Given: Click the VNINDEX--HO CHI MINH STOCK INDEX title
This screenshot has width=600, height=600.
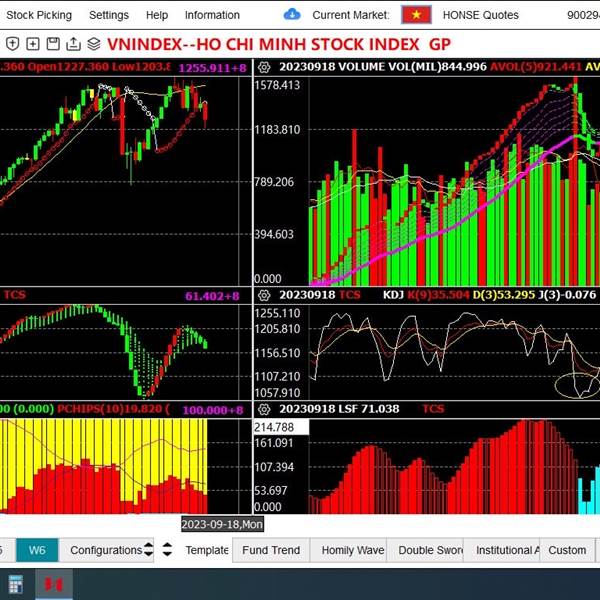Looking at the screenshot, I should (279, 44).
